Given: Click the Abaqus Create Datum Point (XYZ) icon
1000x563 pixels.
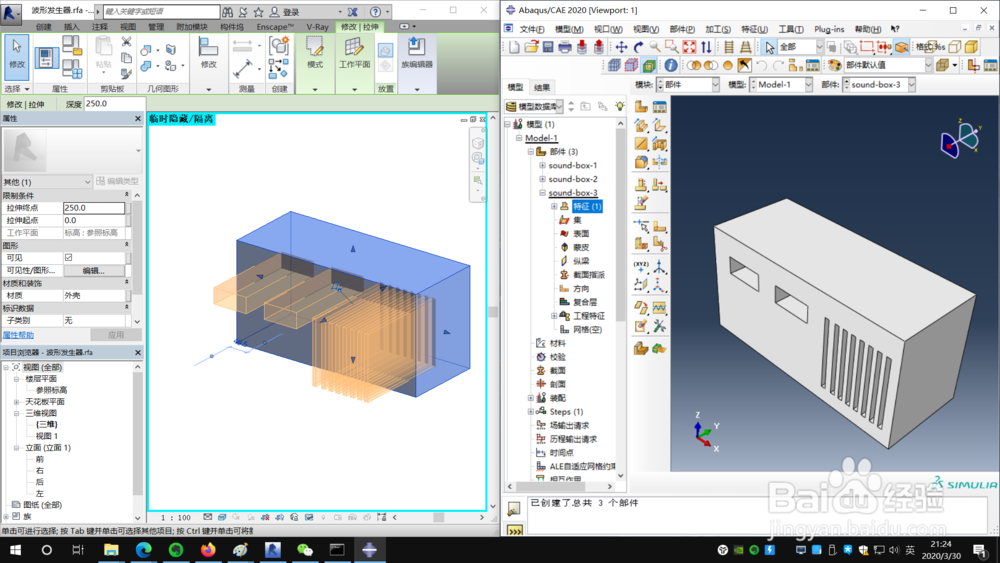Looking at the screenshot, I should (x=641, y=267).
